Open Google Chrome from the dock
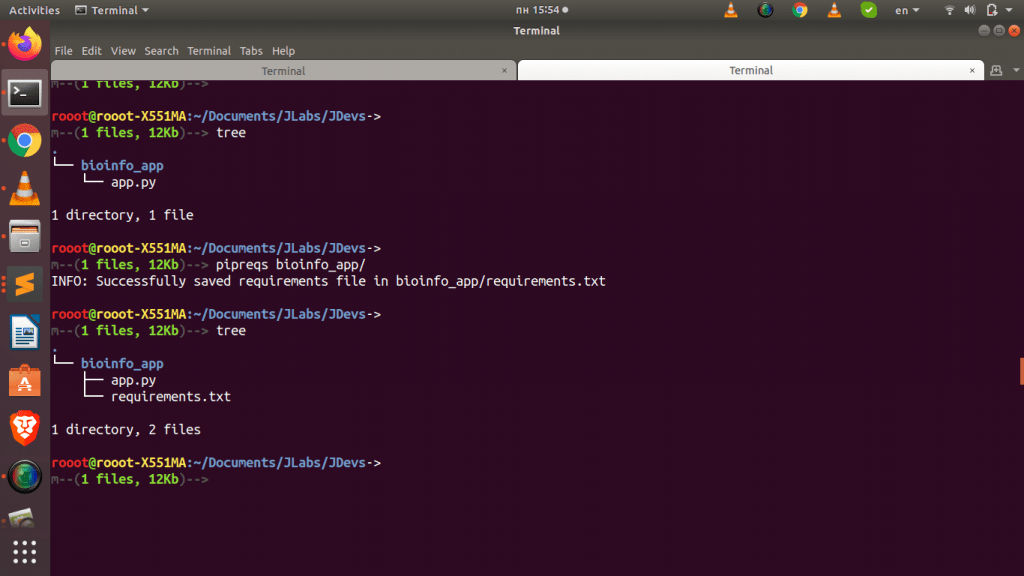This screenshot has width=1024, height=576. click(22, 140)
